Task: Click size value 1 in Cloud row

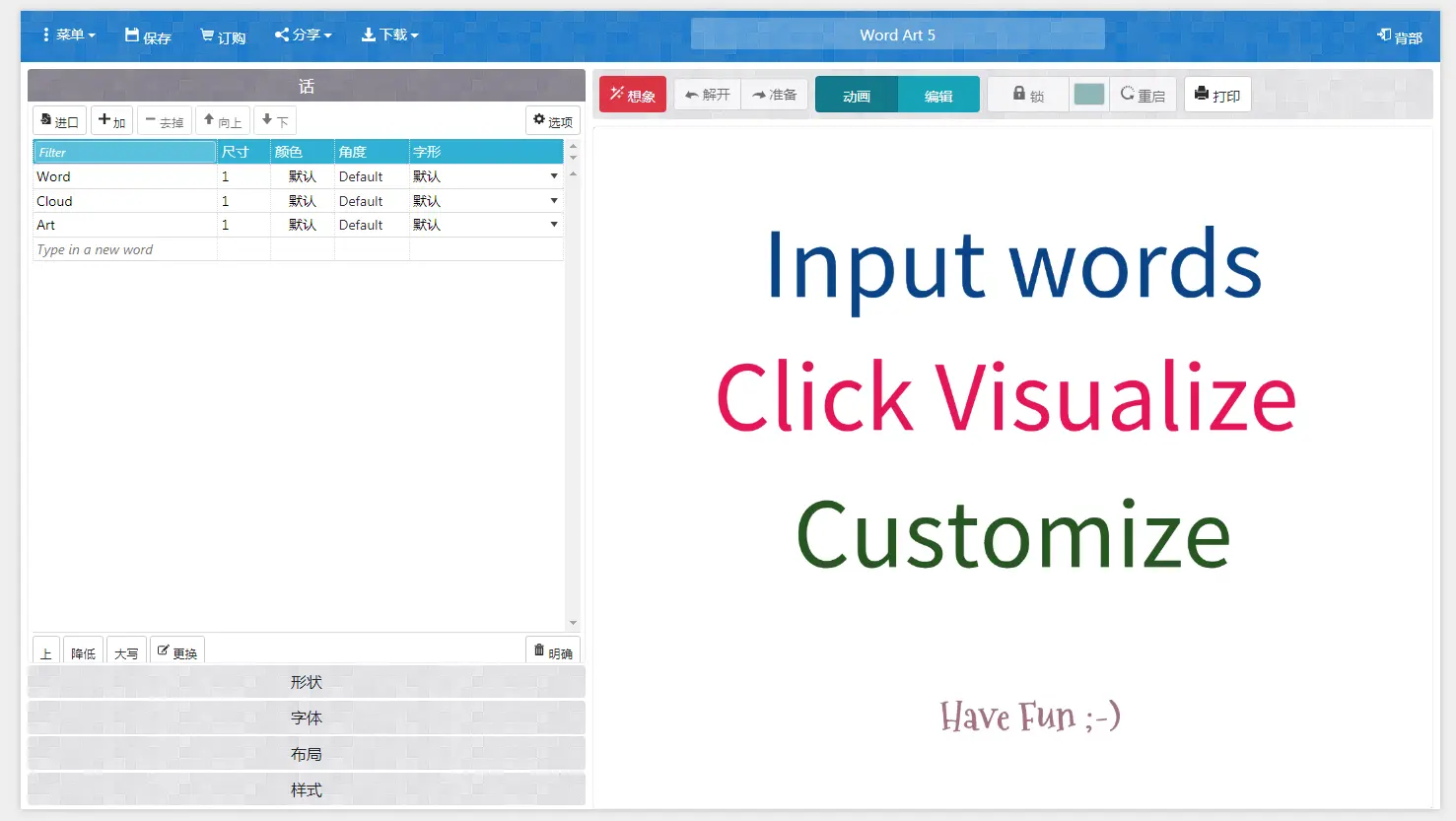Action: pyautogui.click(x=243, y=201)
